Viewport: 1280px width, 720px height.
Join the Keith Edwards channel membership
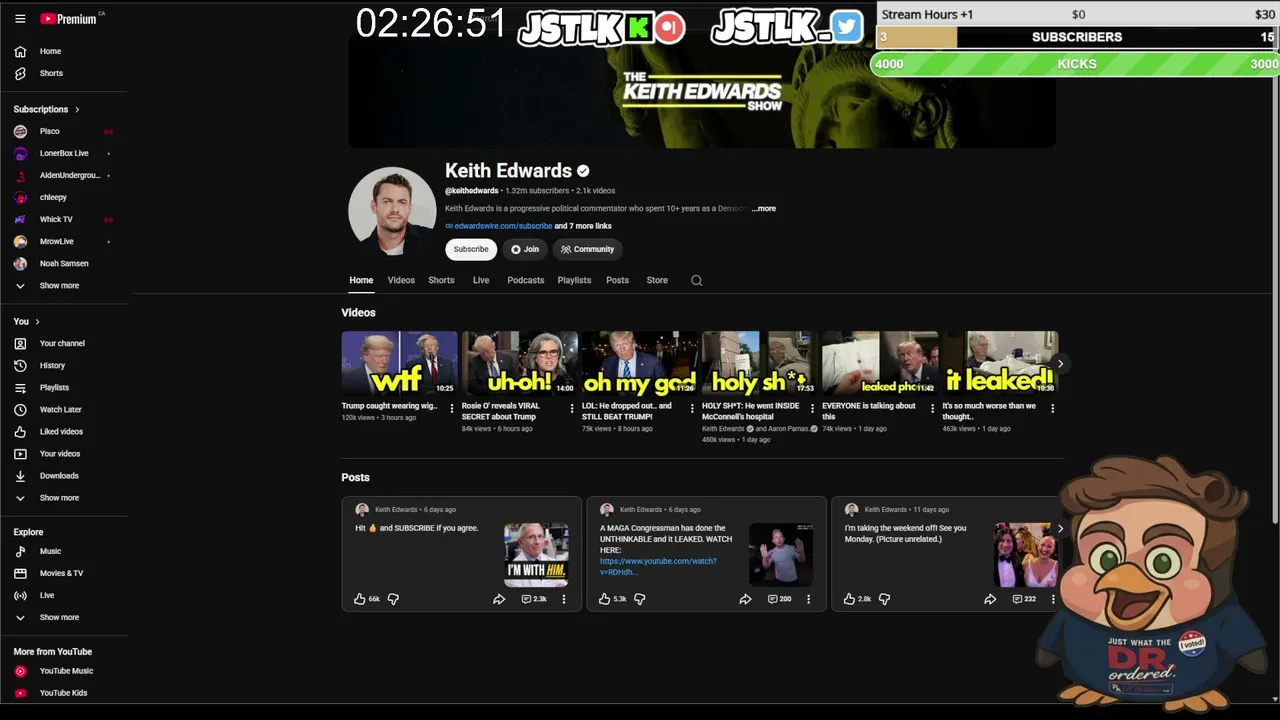[525, 249]
